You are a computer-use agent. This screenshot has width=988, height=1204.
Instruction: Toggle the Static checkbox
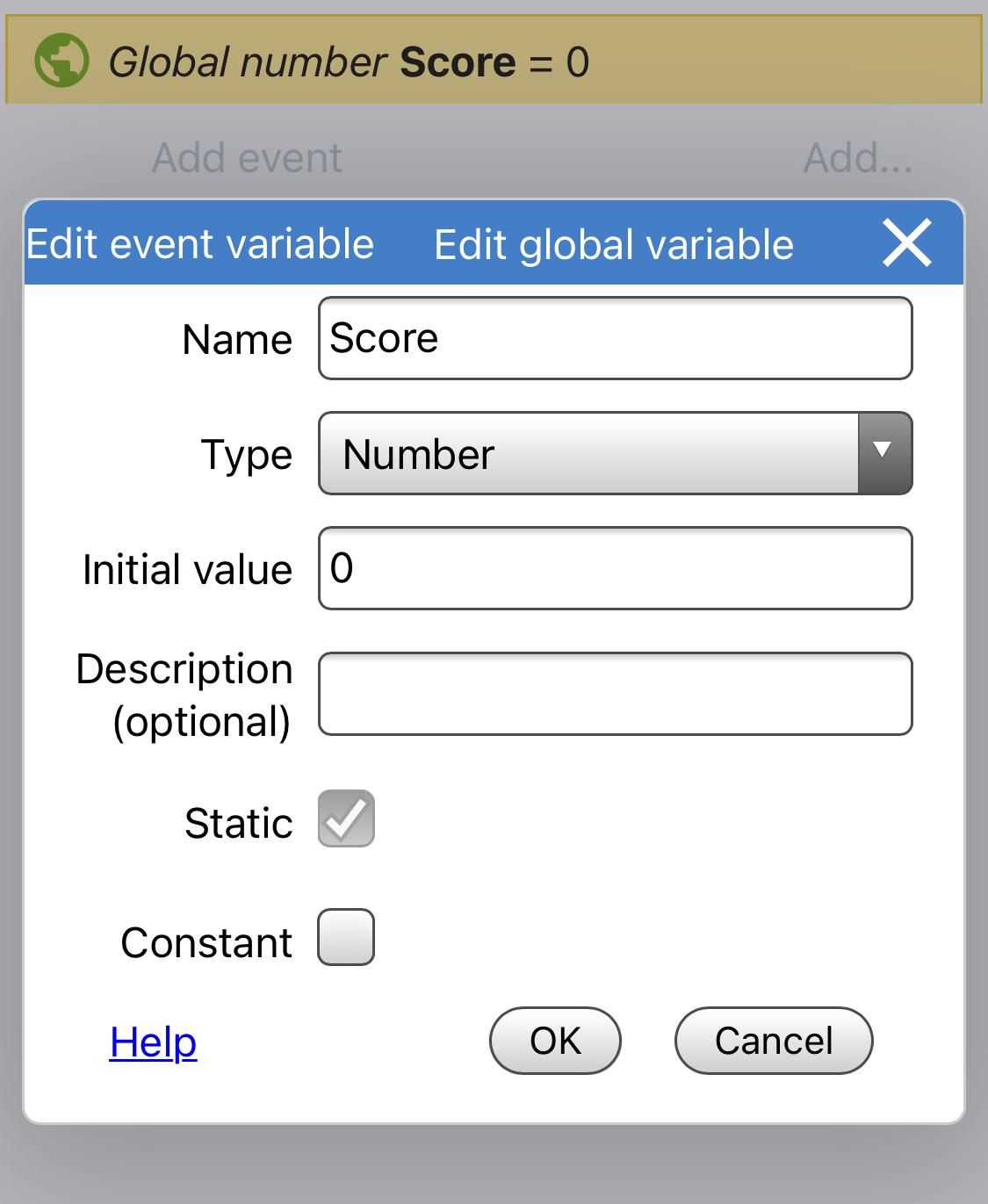click(346, 818)
